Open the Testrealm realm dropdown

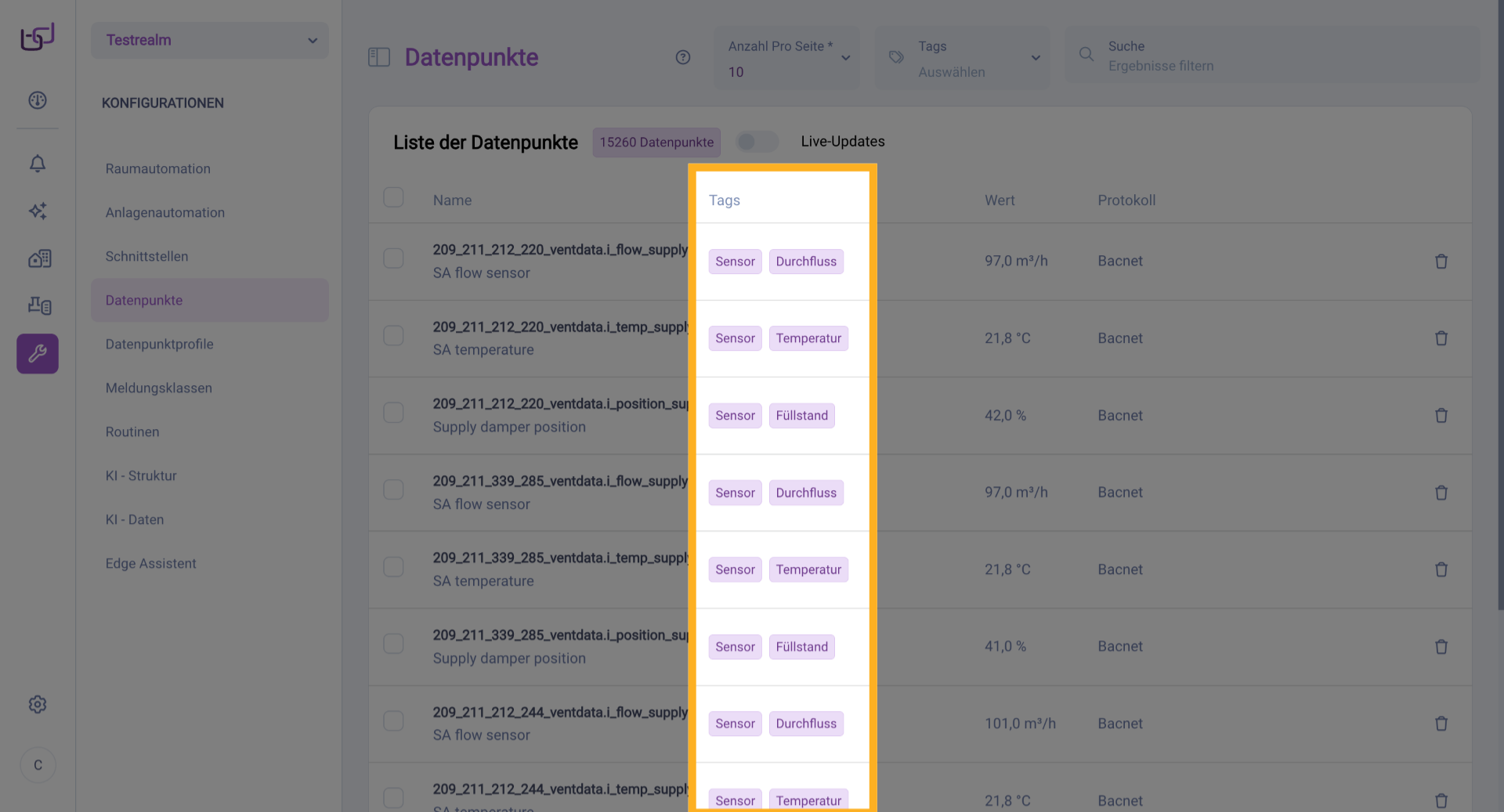click(x=210, y=40)
